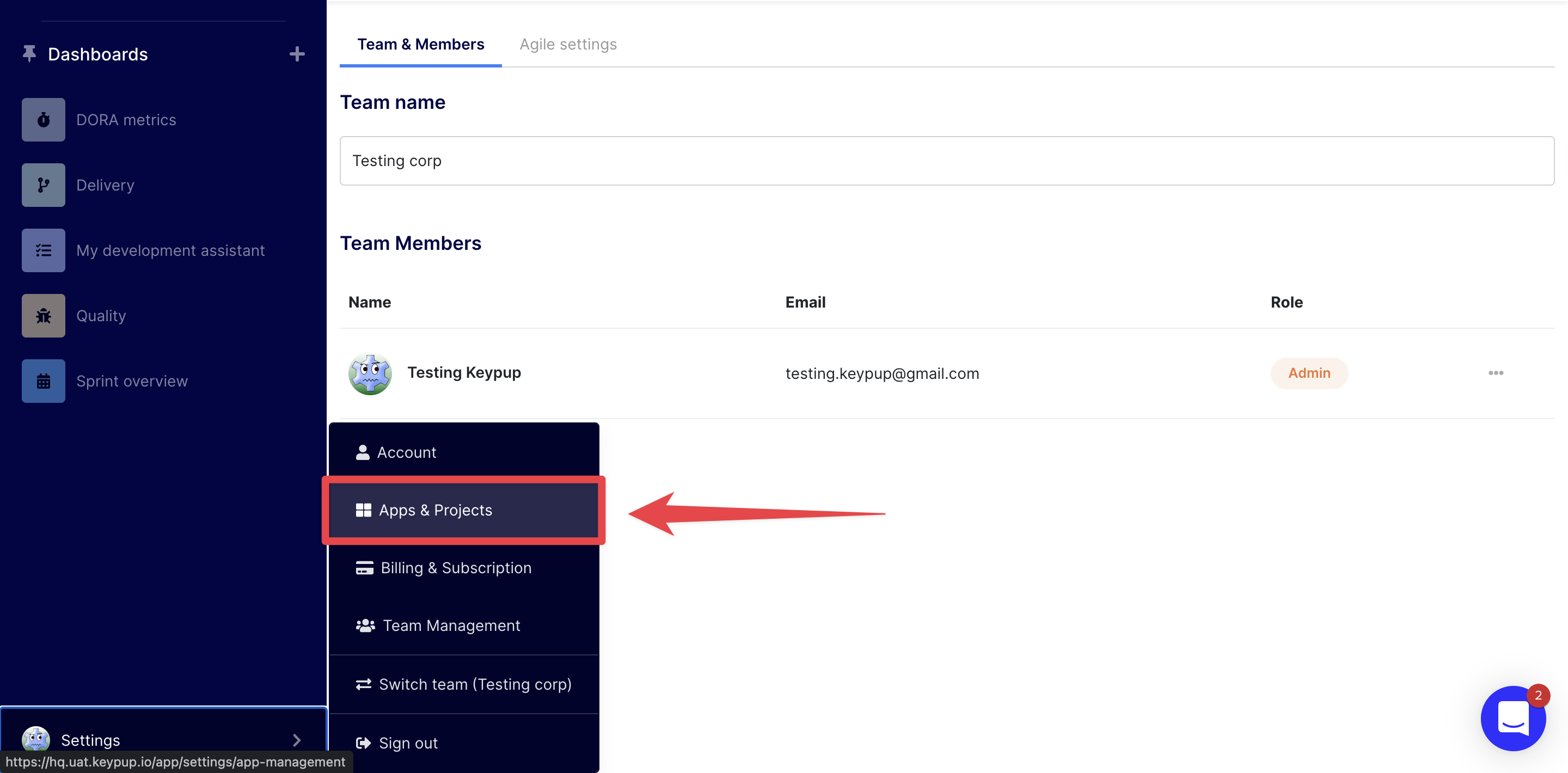
Task: Open Billing & Subscription menu item
Action: pyautogui.click(x=455, y=568)
